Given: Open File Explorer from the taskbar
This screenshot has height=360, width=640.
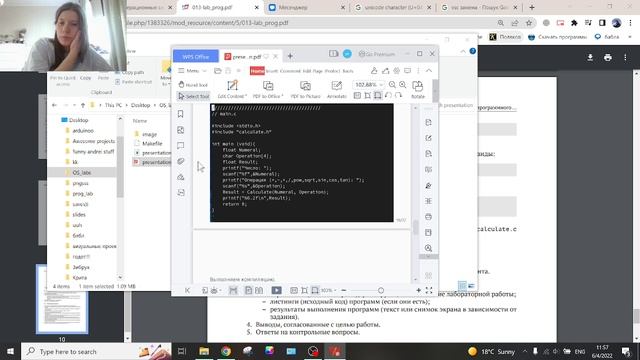Looking at the screenshot, I should [x=204, y=351].
